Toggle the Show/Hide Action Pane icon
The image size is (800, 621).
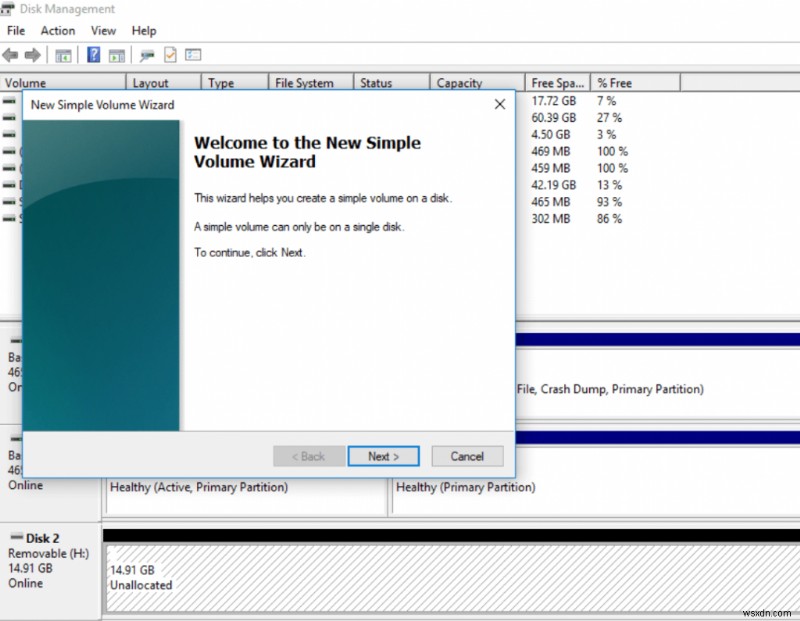tap(117, 55)
